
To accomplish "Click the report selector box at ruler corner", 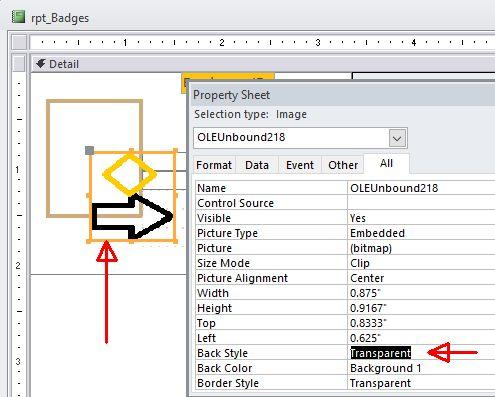I will tap(19, 42).
